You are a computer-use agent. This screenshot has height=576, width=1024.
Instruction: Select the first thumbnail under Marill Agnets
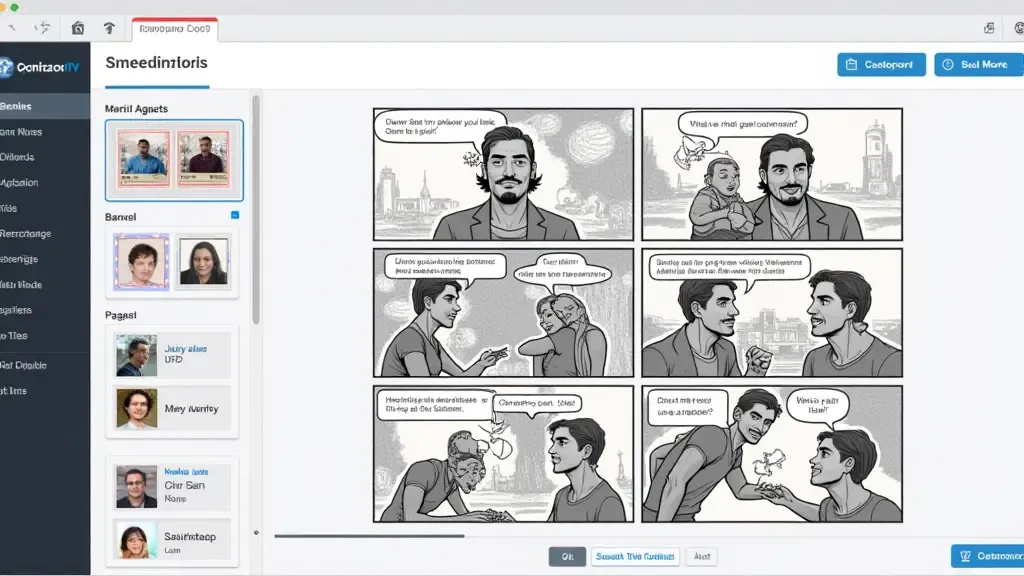[x=145, y=160]
